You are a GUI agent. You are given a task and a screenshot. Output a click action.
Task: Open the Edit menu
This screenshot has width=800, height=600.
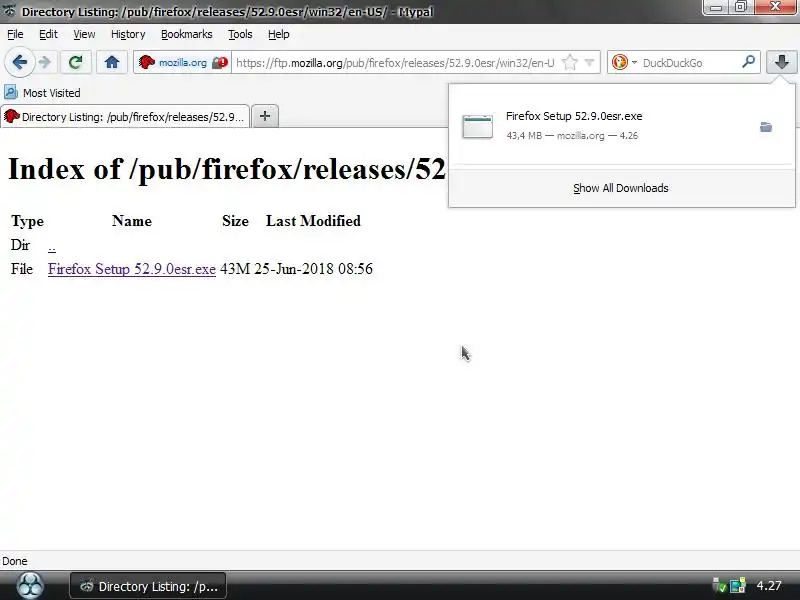48,34
